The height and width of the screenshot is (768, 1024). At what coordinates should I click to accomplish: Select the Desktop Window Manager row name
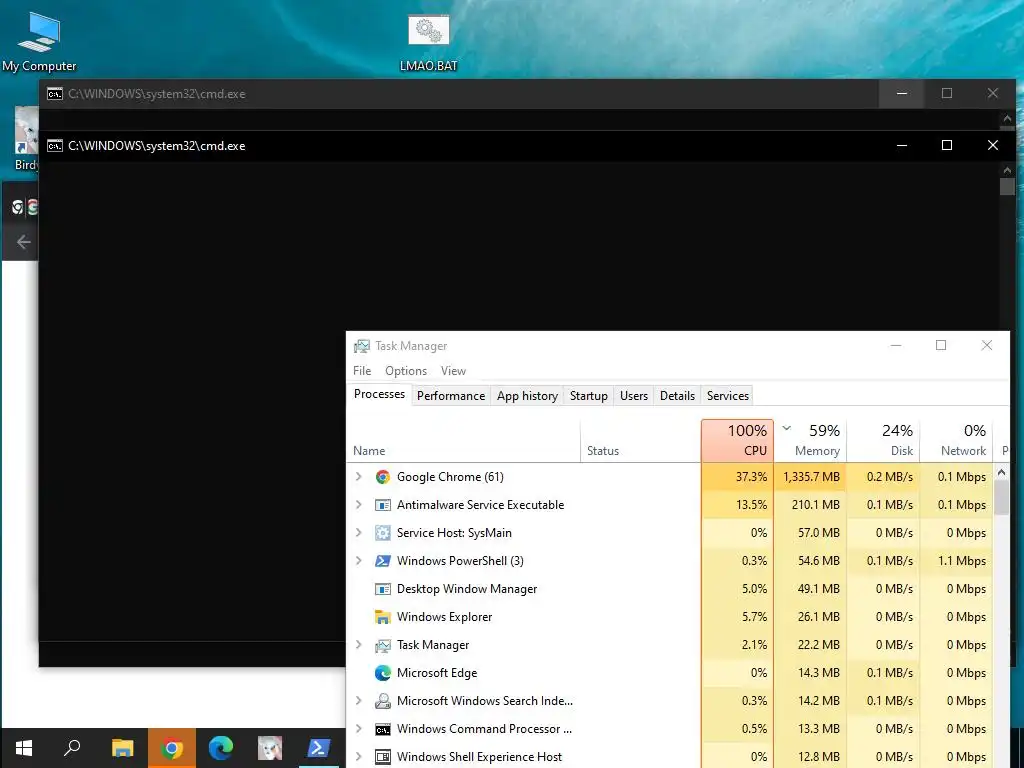tap(467, 589)
